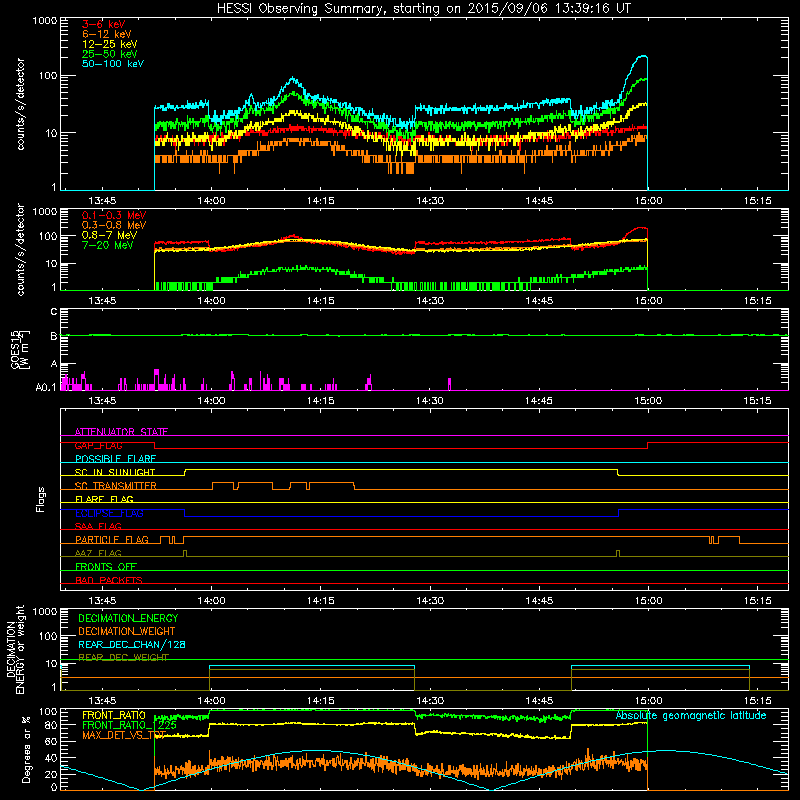Select the 3-6 keV legend label
This screenshot has width=800, height=800.
[104, 24]
